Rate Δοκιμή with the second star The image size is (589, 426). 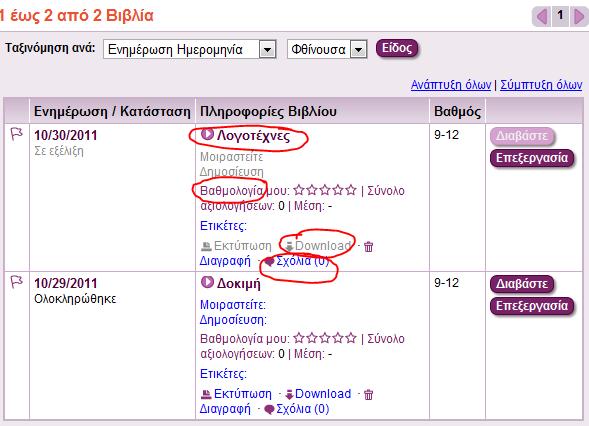point(312,338)
